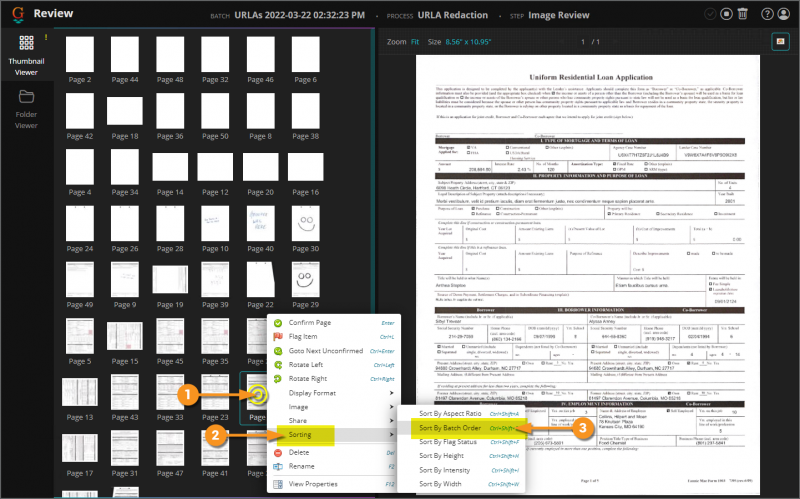Click the Rotate Left icon
800x499 pixels.
[x=278, y=365]
